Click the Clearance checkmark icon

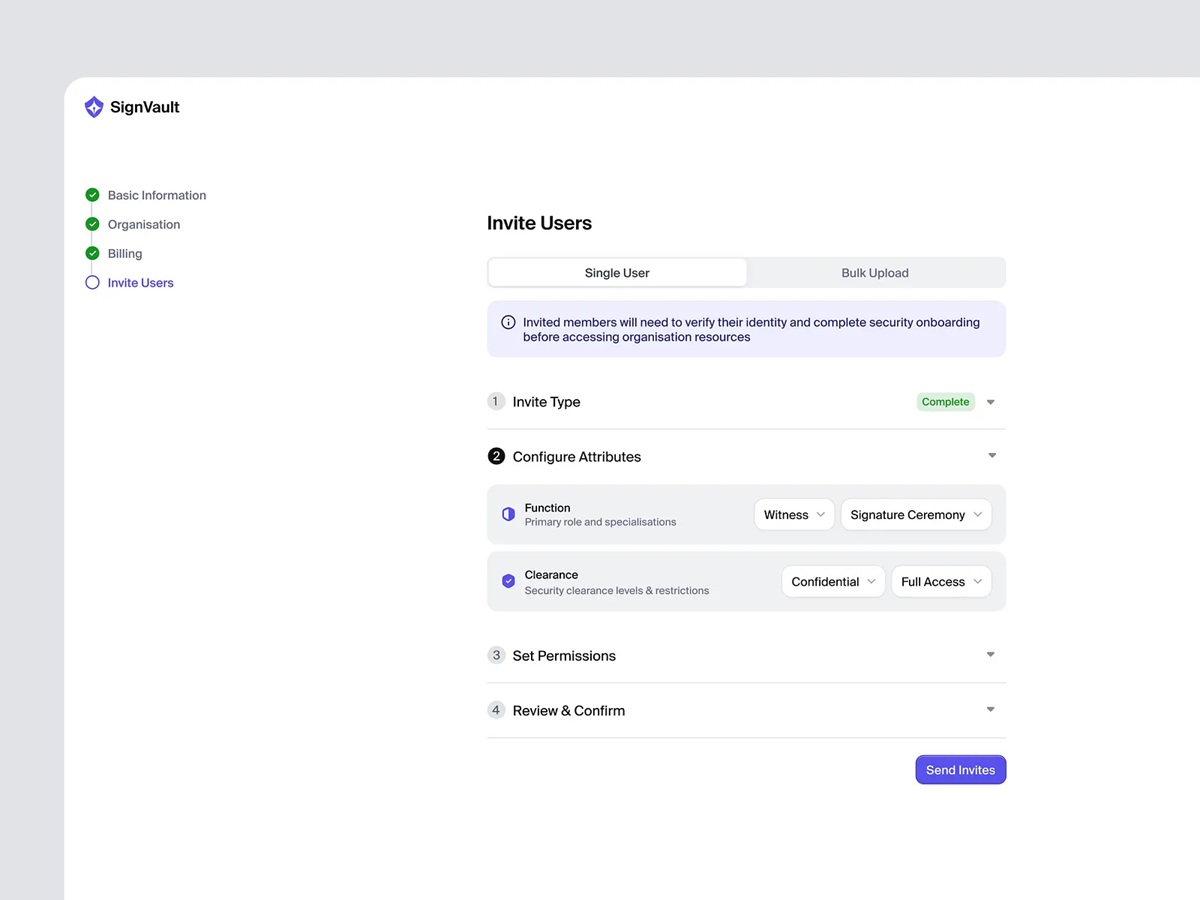[x=508, y=580]
